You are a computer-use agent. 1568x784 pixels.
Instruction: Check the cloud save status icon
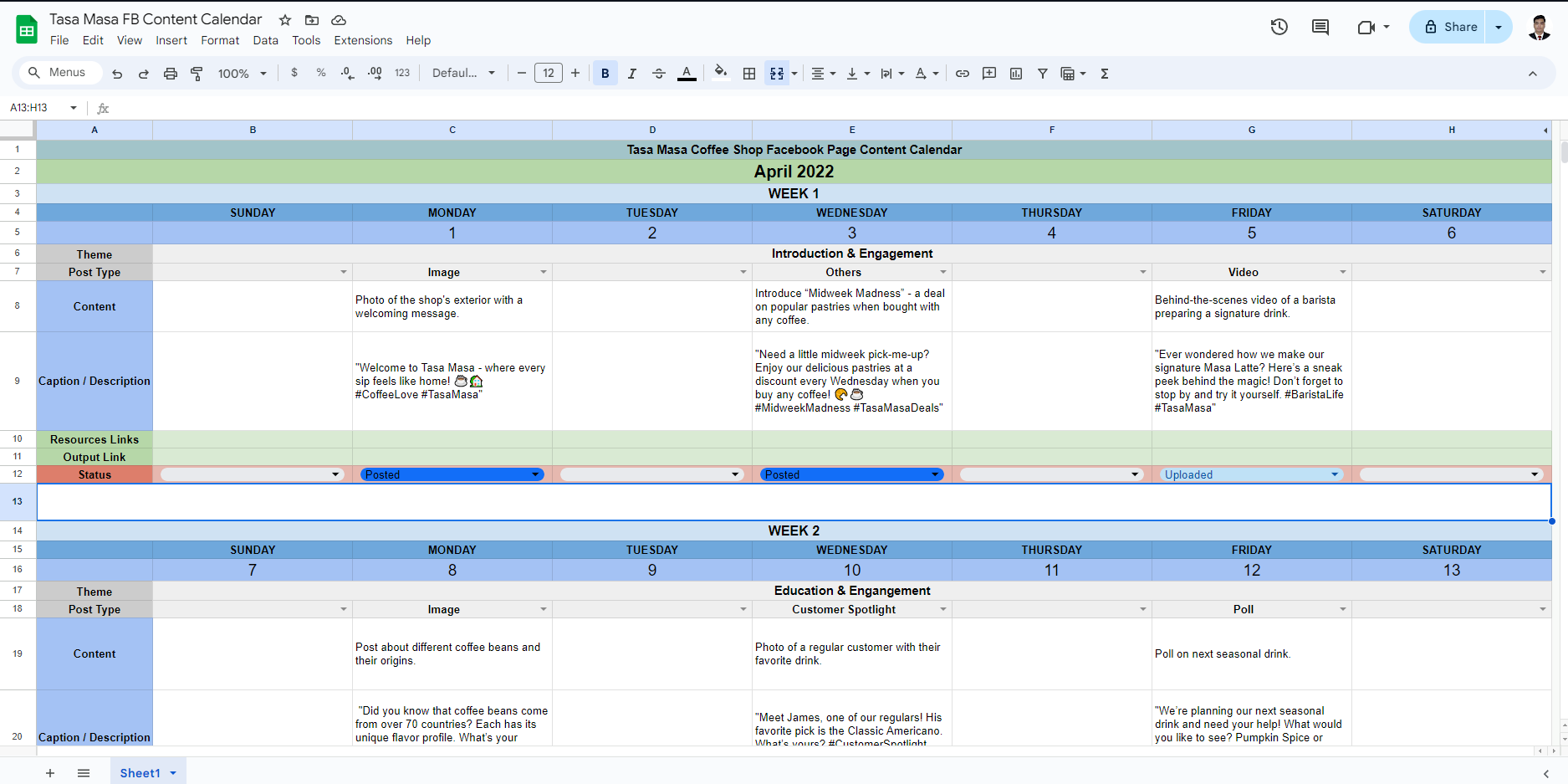tap(339, 20)
